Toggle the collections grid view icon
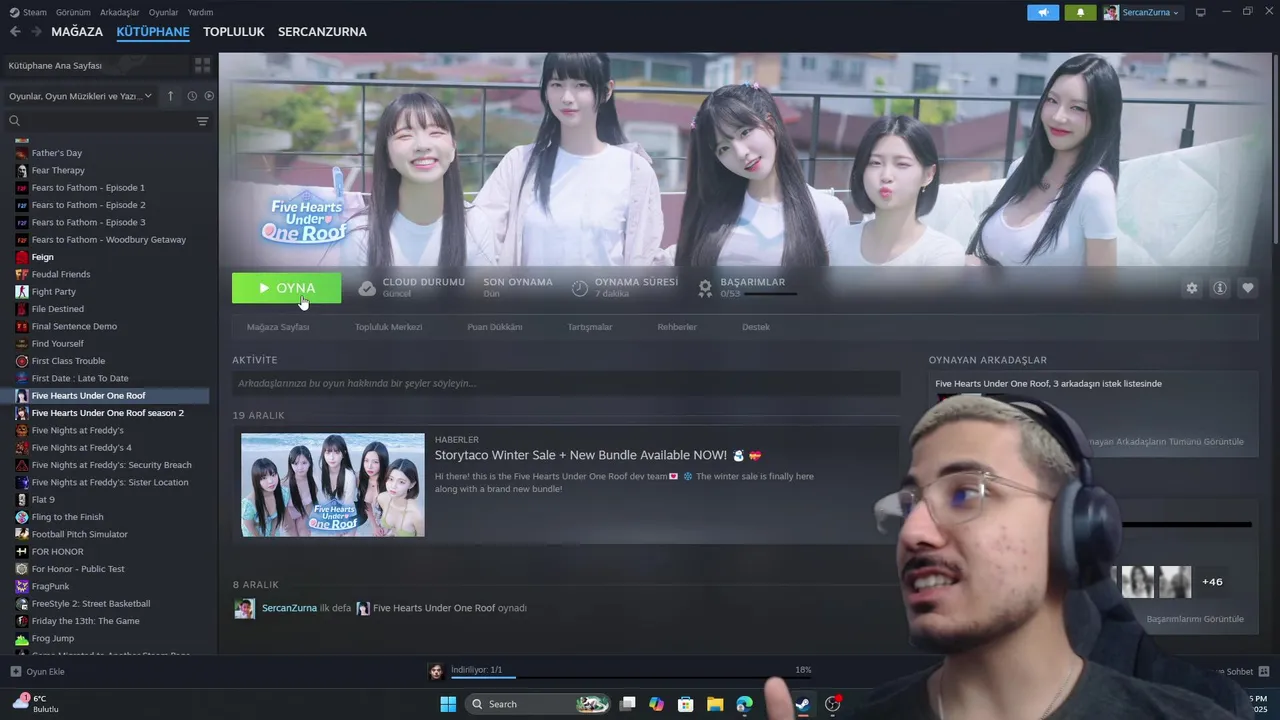Viewport: 1280px width, 720px height. tap(202, 65)
